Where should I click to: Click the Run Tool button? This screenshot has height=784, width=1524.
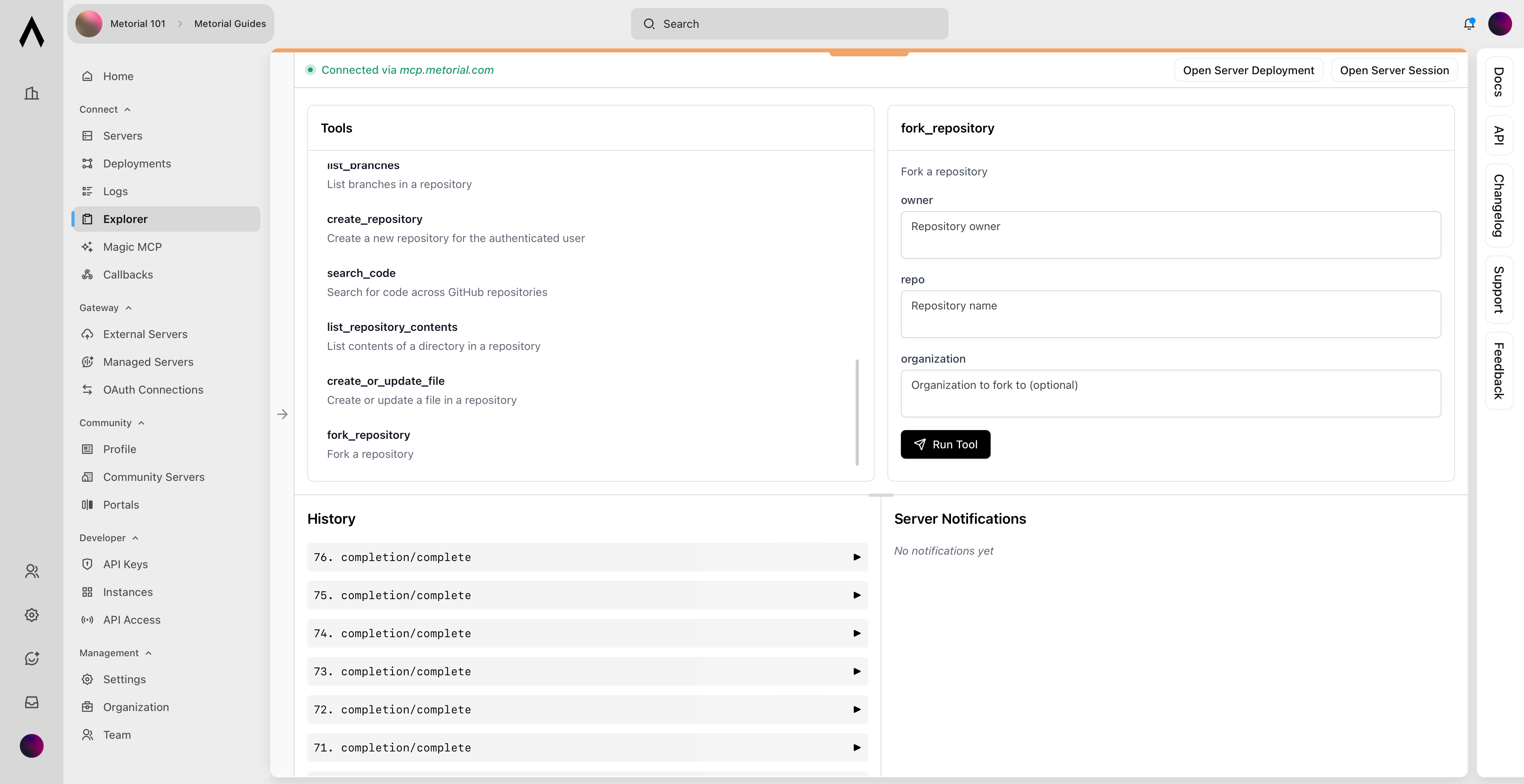click(945, 444)
